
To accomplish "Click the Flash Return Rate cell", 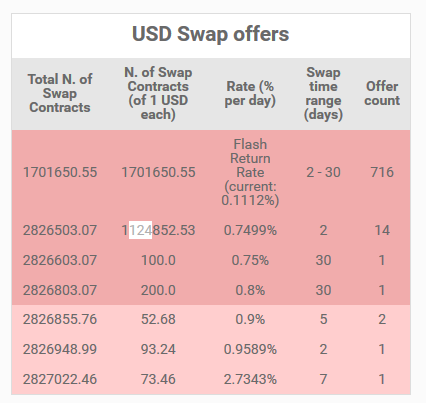I will (x=250, y=172).
